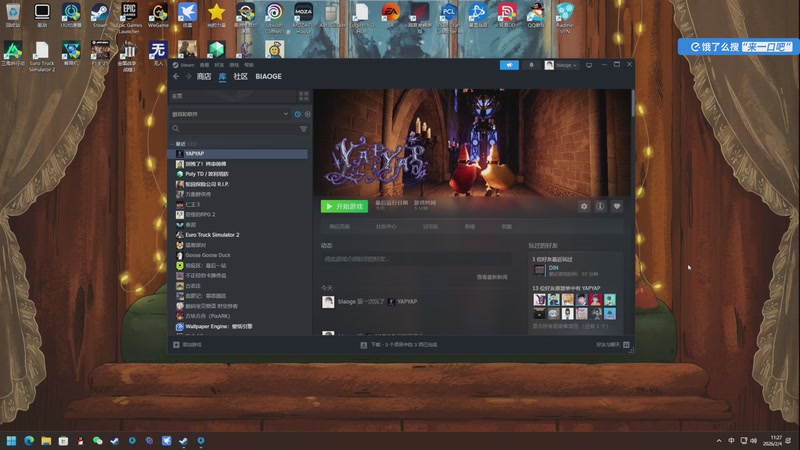Collapse the 最近 recent games section
Image resolution: width=800 pixels, height=450 pixels.
(x=172, y=144)
